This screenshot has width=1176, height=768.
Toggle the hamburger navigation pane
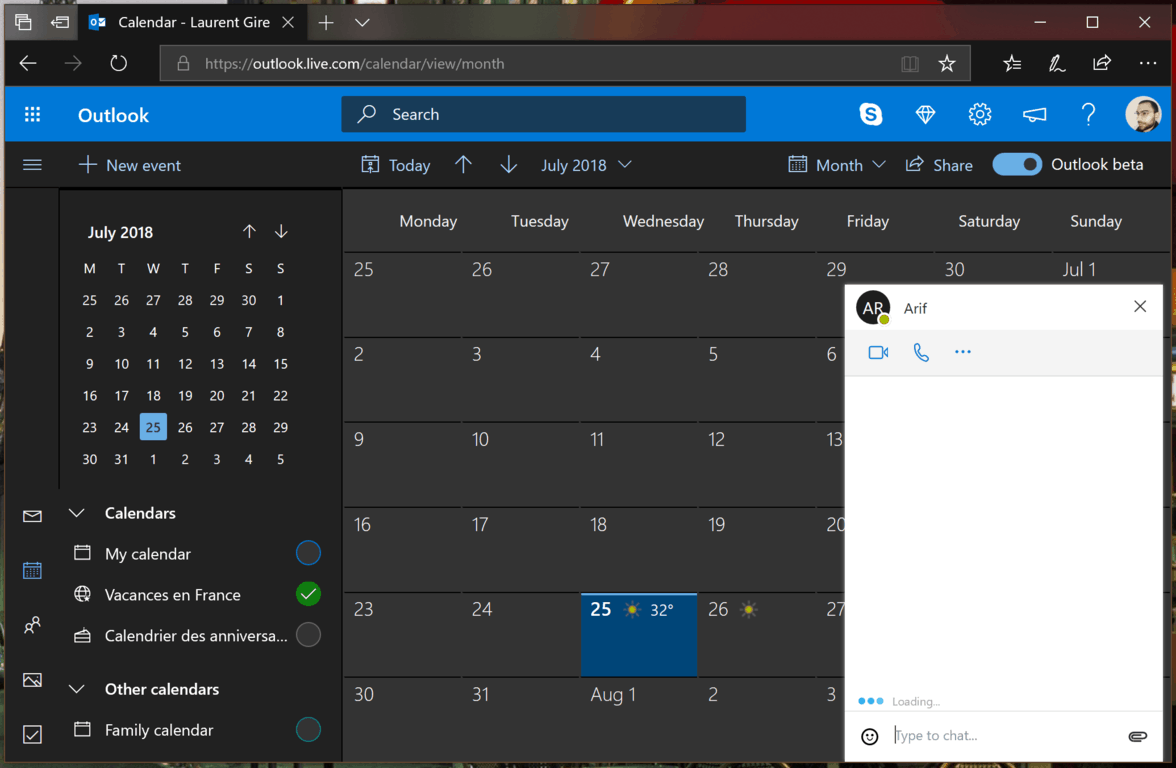click(32, 165)
